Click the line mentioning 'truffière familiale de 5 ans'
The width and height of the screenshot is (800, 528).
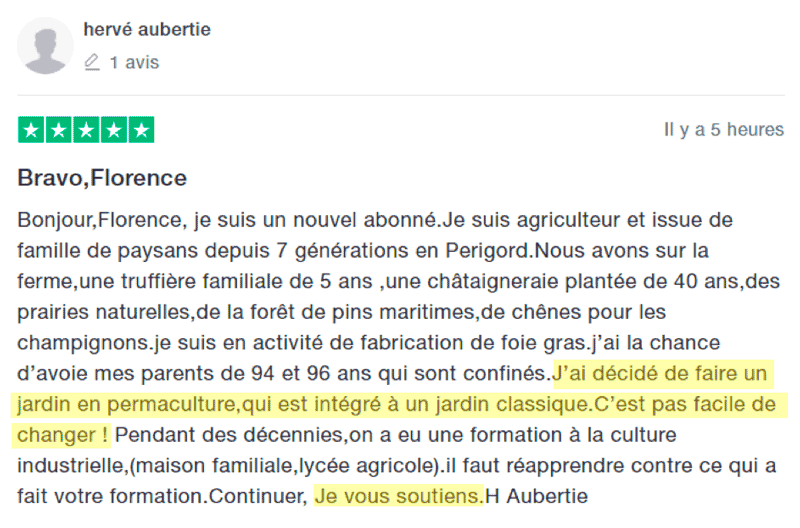pos(398,282)
